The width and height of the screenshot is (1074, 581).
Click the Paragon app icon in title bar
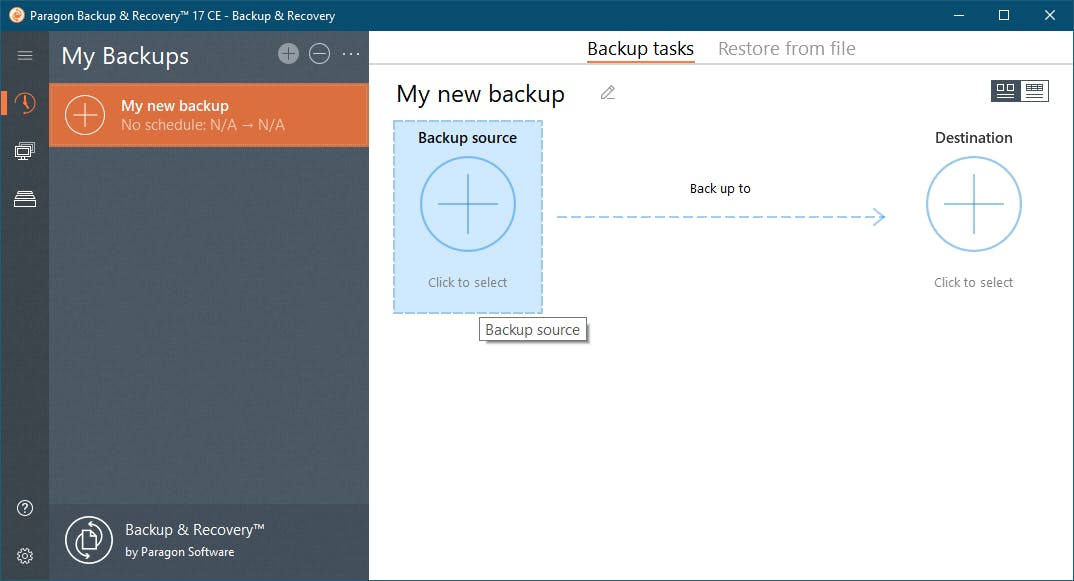click(16, 15)
